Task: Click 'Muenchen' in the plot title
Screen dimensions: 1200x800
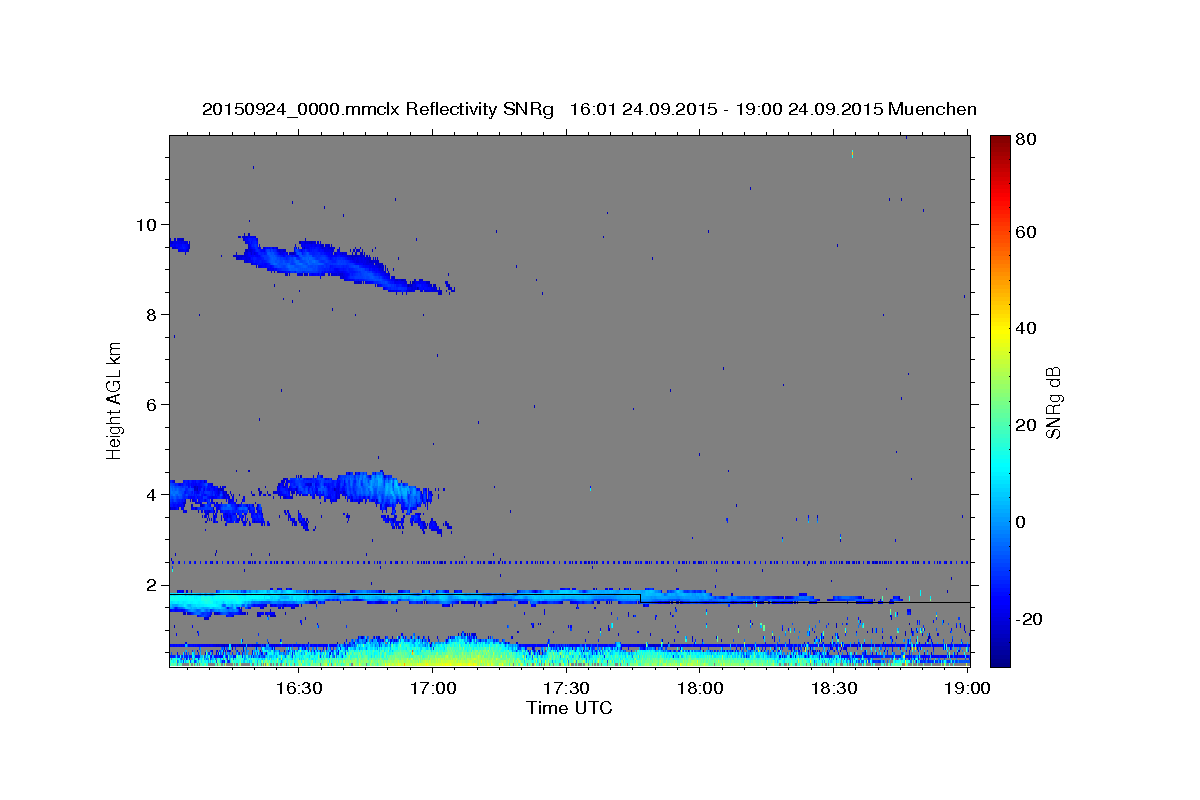Action: 932,109
